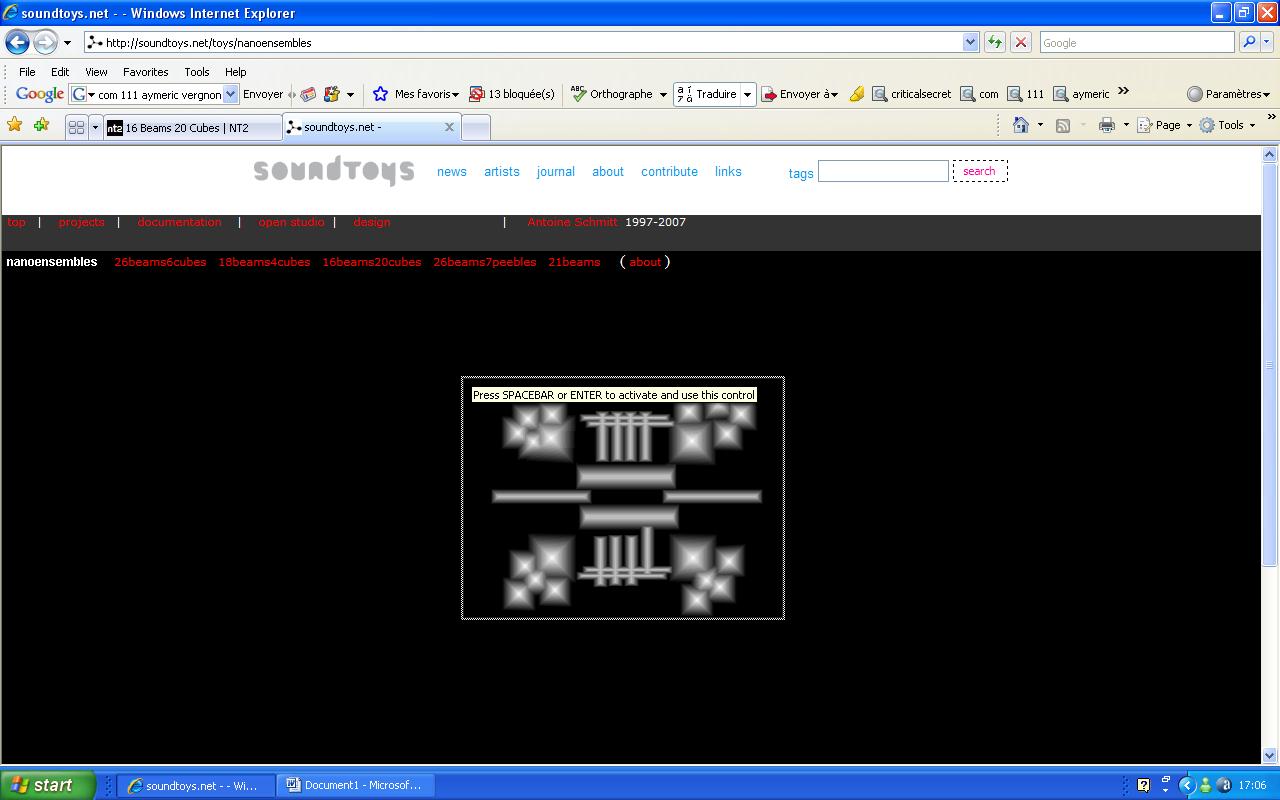
Task: Go back with the browser Back arrow
Action: pos(17,42)
